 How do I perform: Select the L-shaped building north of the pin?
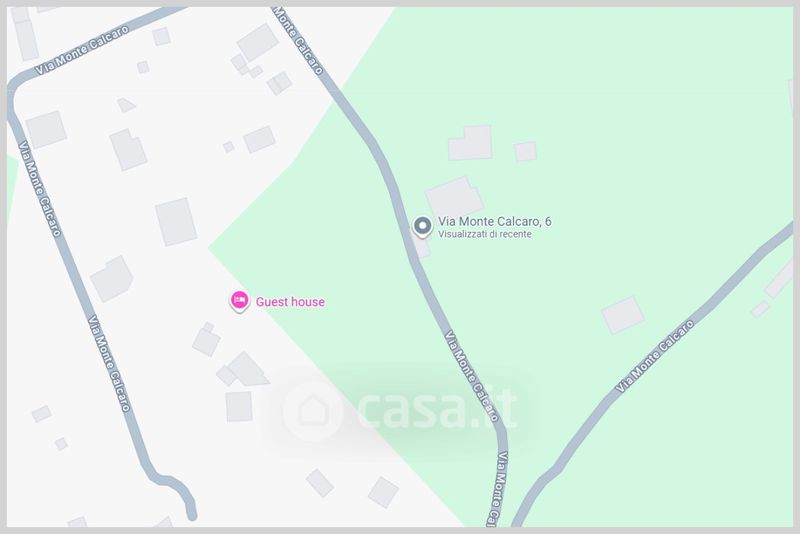tap(470, 143)
